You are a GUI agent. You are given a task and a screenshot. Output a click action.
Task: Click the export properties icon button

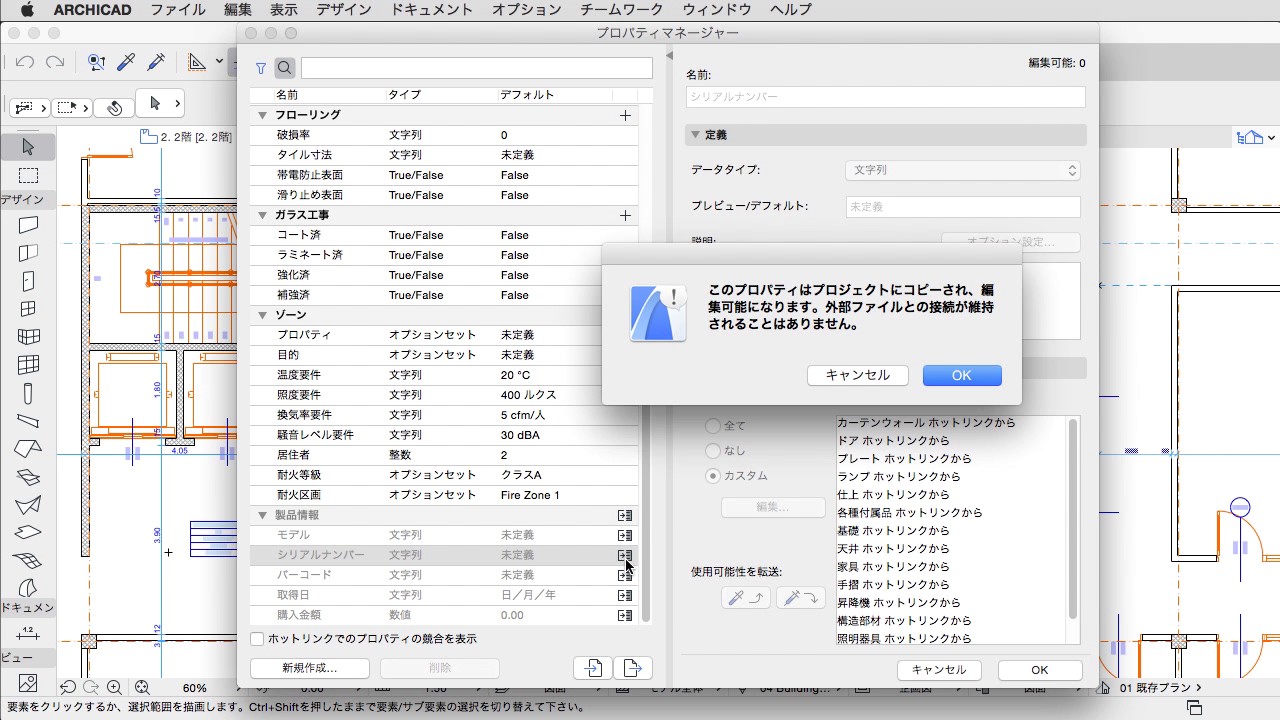[632, 668]
